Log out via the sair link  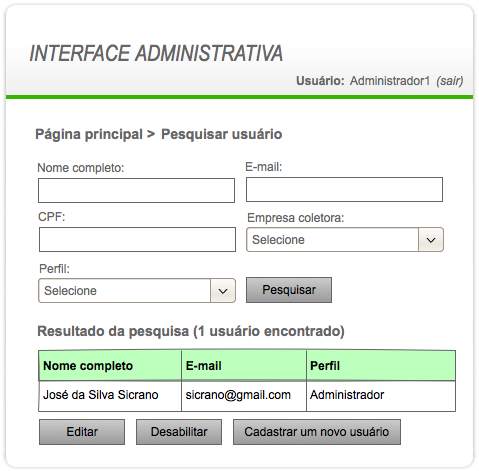click(x=450, y=81)
